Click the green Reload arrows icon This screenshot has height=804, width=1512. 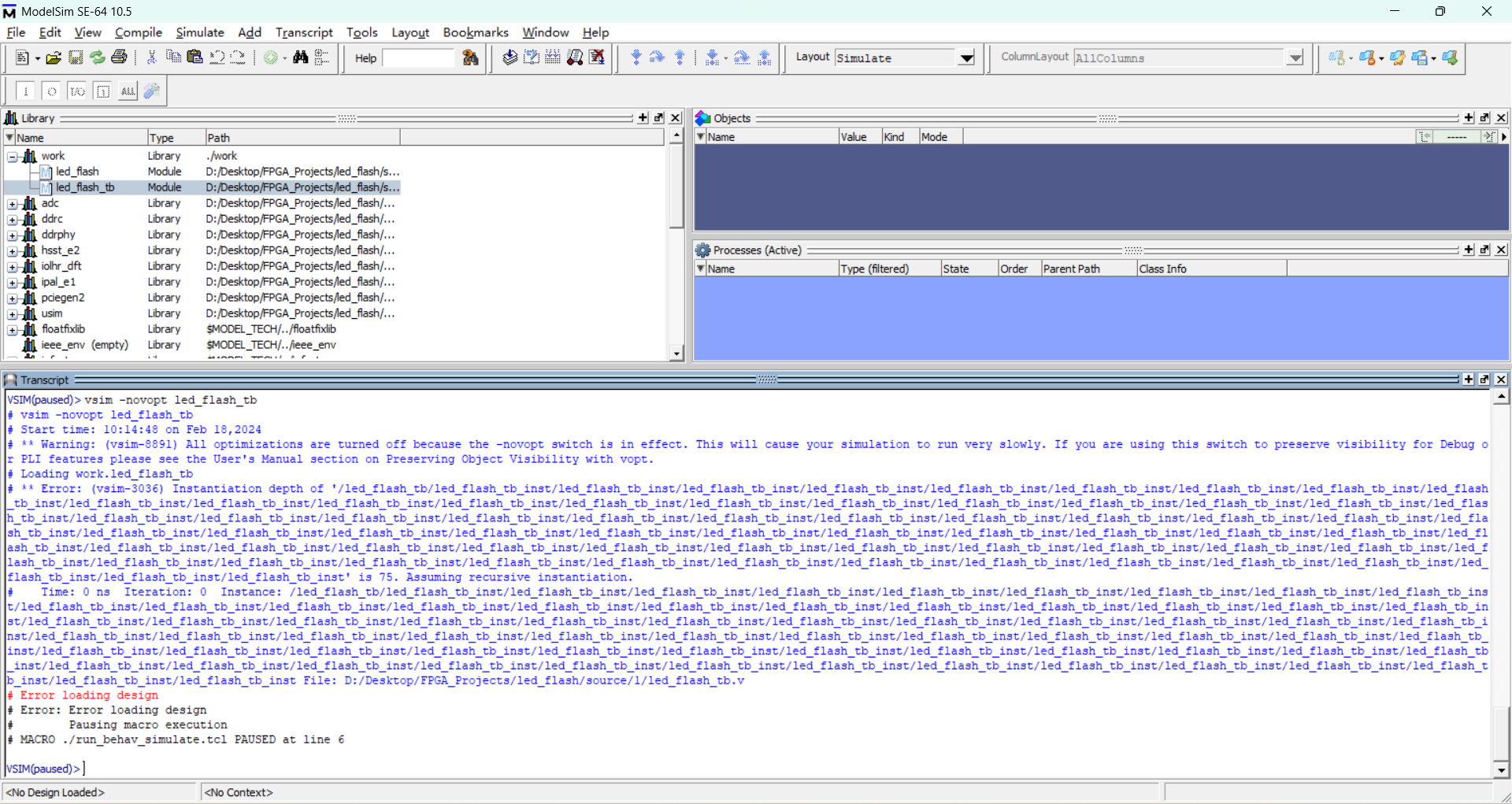(x=97, y=57)
